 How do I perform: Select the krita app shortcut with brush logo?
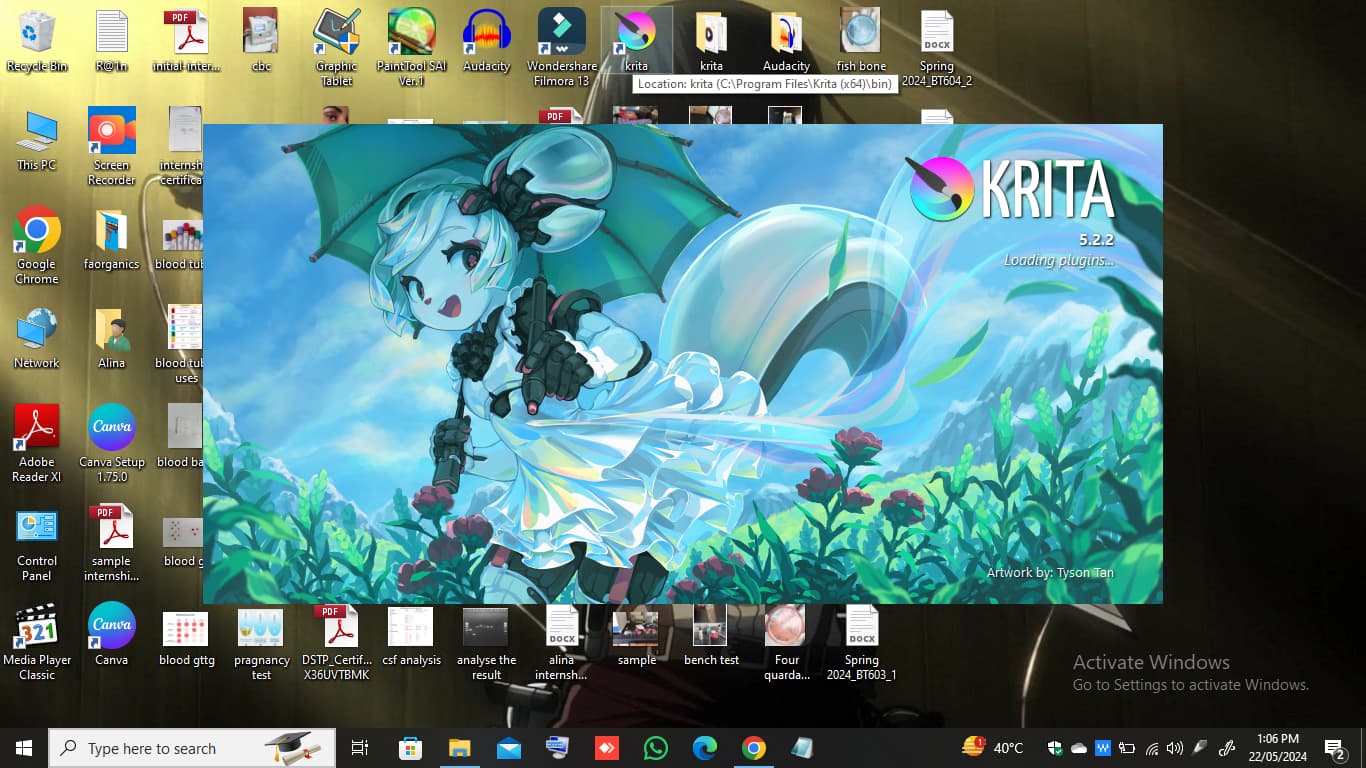click(636, 41)
